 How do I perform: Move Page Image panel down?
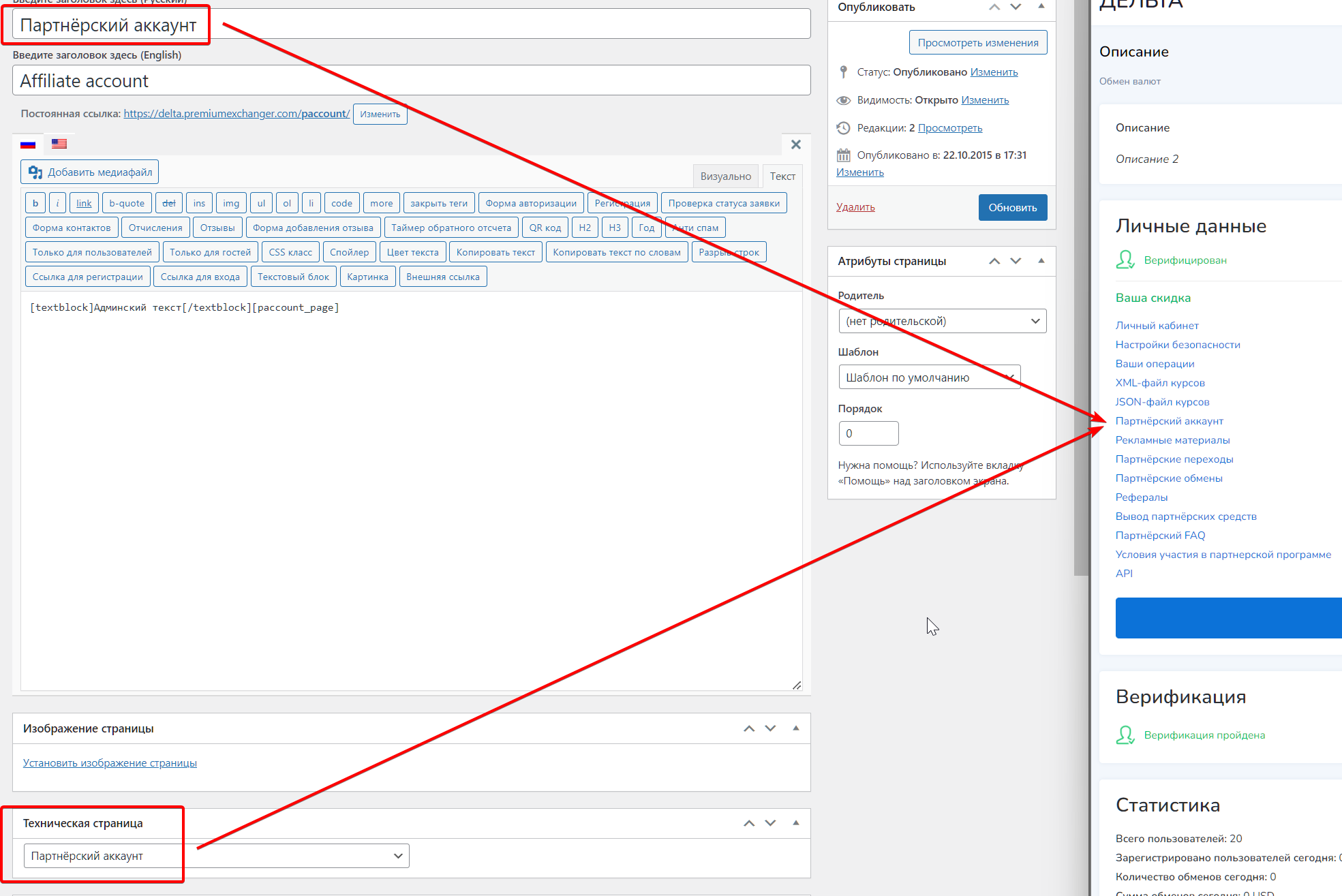(x=770, y=728)
